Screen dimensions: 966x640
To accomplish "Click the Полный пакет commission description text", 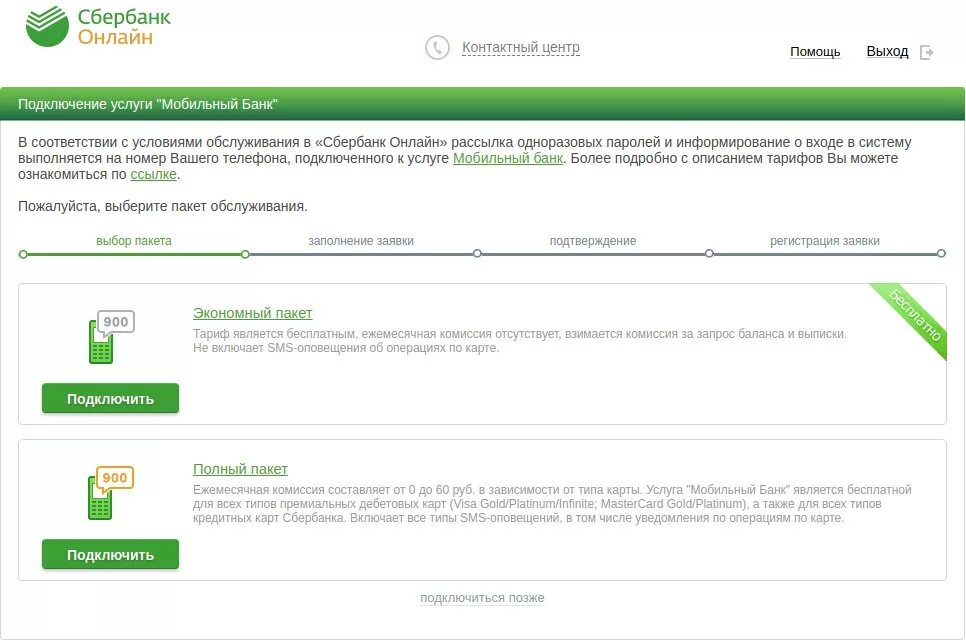I will point(552,504).
